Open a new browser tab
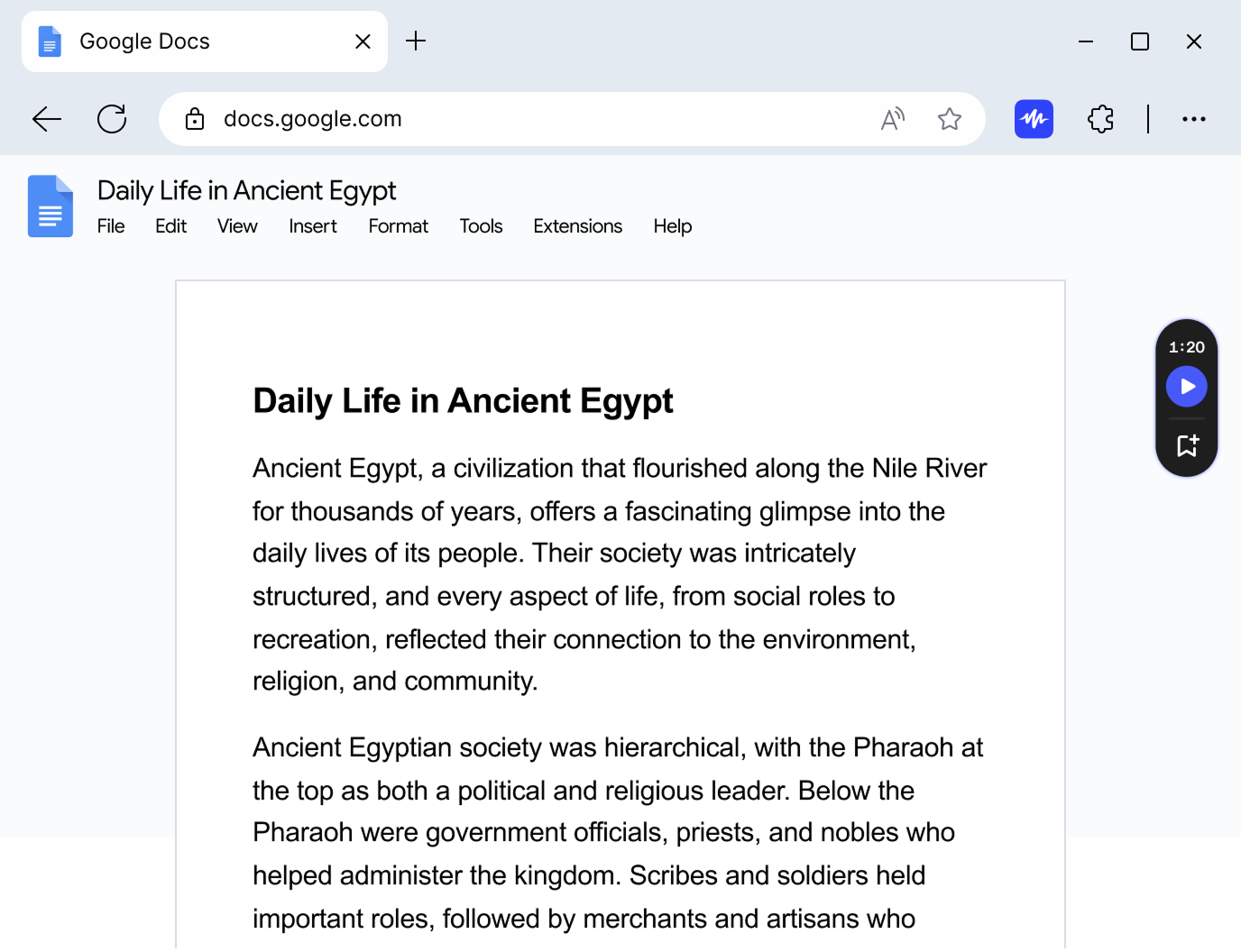Screen dimensions: 1241x952 (416, 41)
